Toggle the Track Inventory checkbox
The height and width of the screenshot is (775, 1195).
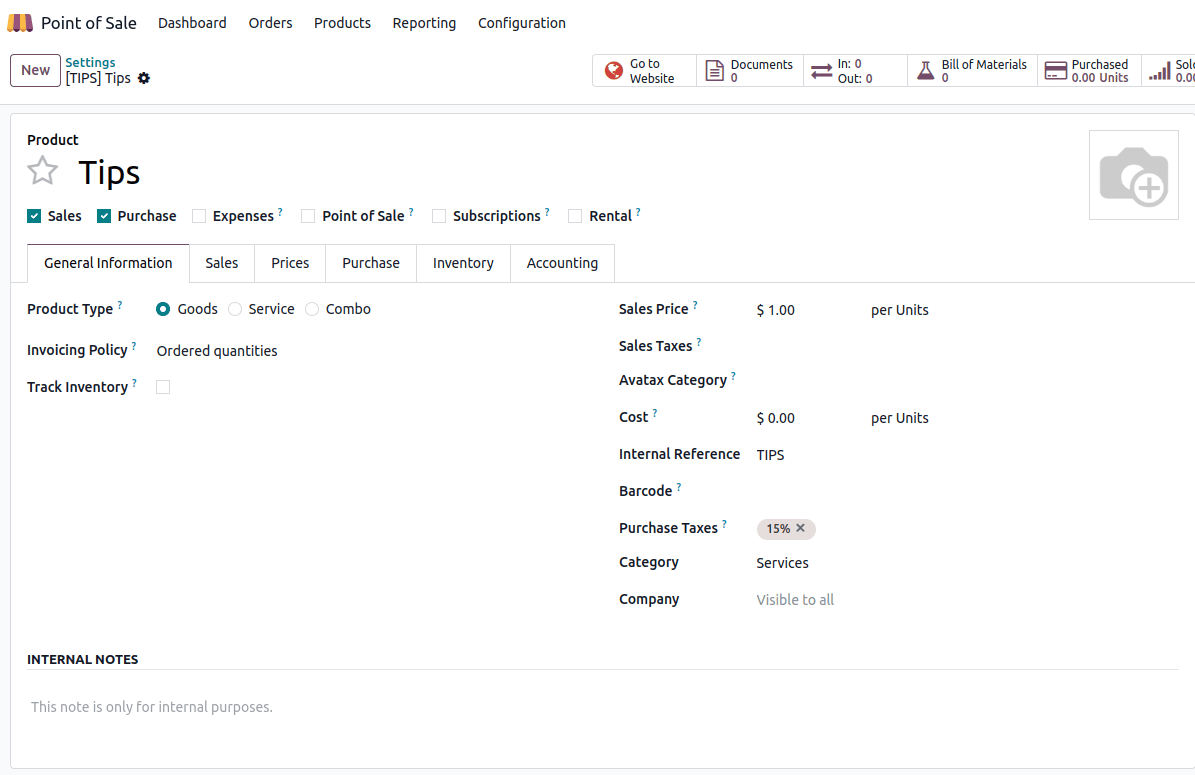(x=163, y=387)
